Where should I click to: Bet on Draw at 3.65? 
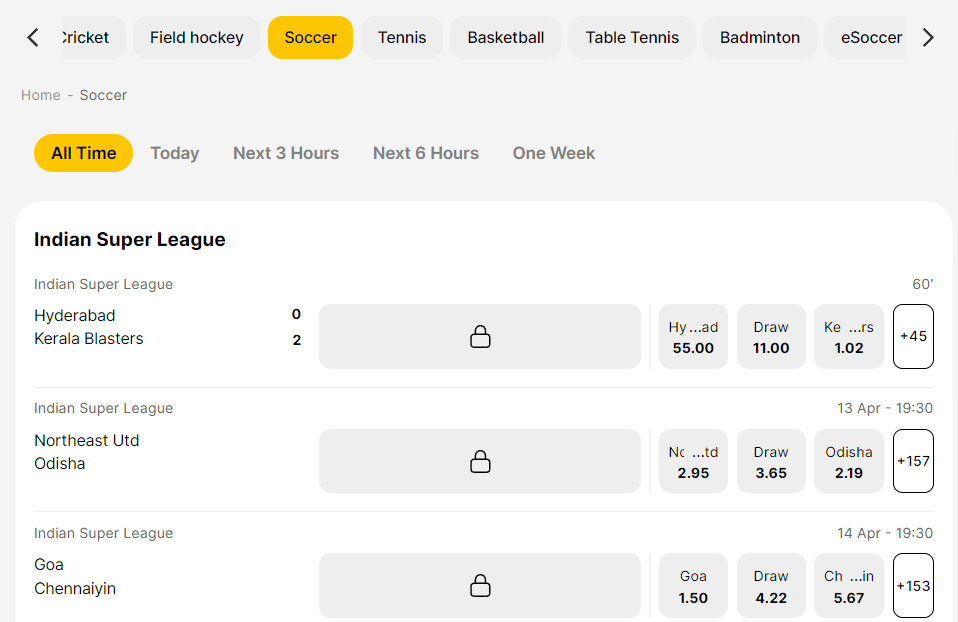tap(771, 461)
